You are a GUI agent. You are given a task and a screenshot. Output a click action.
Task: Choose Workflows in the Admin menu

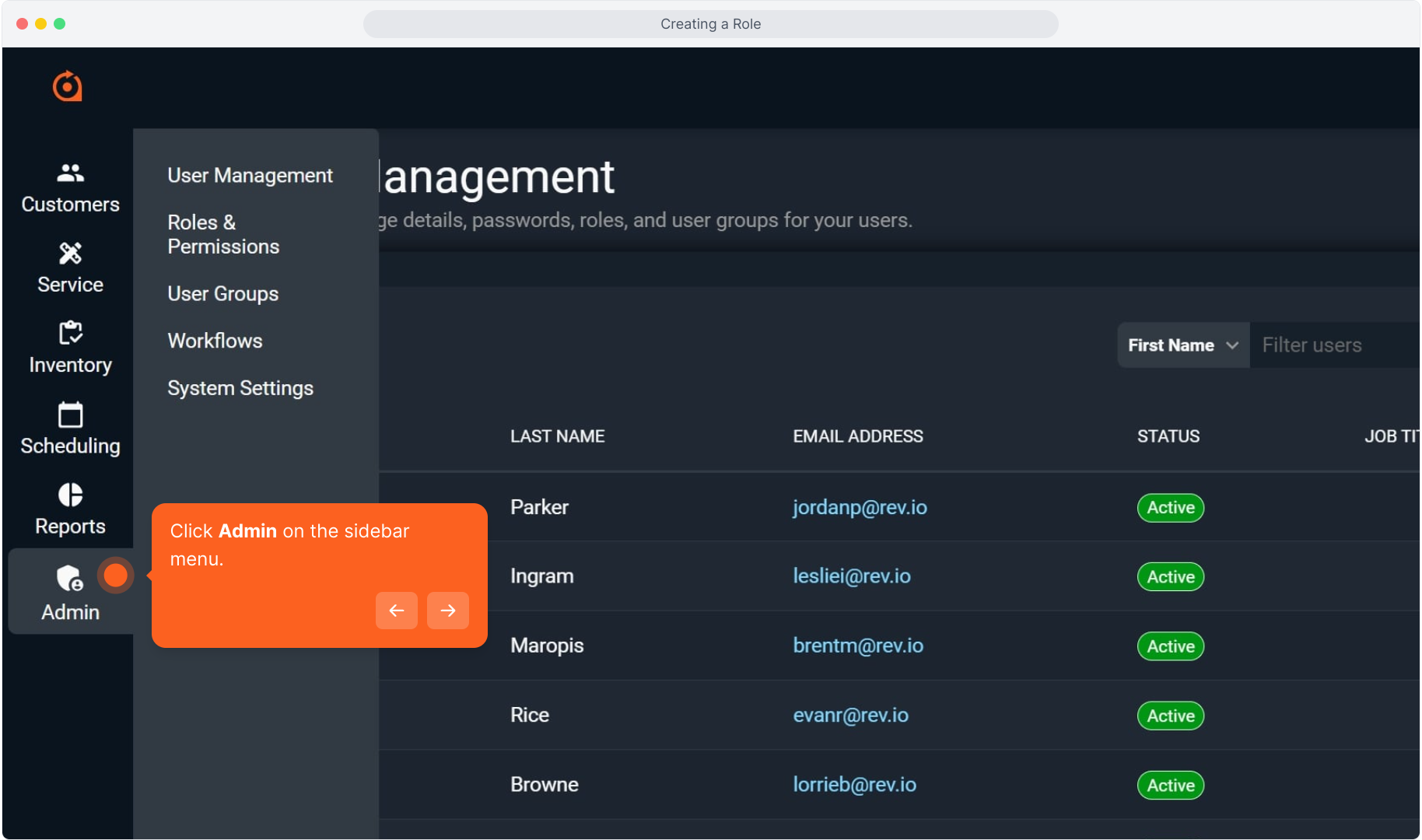point(215,341)
